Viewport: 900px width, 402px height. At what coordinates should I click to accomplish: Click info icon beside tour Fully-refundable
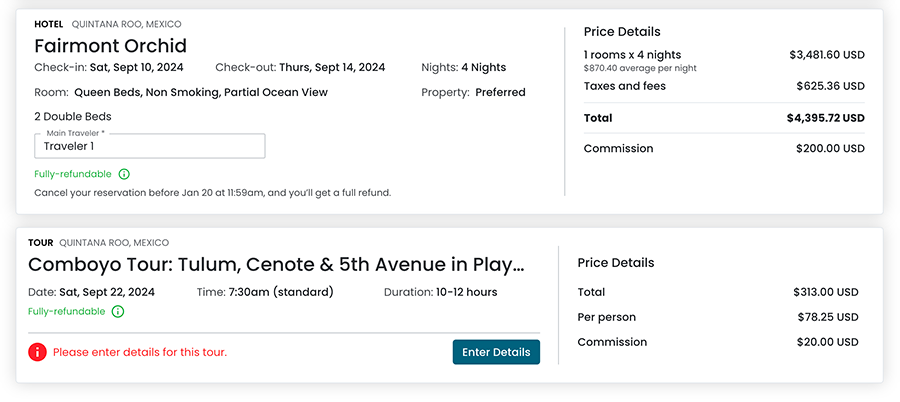pyautogui.click(x=118, y=312)
